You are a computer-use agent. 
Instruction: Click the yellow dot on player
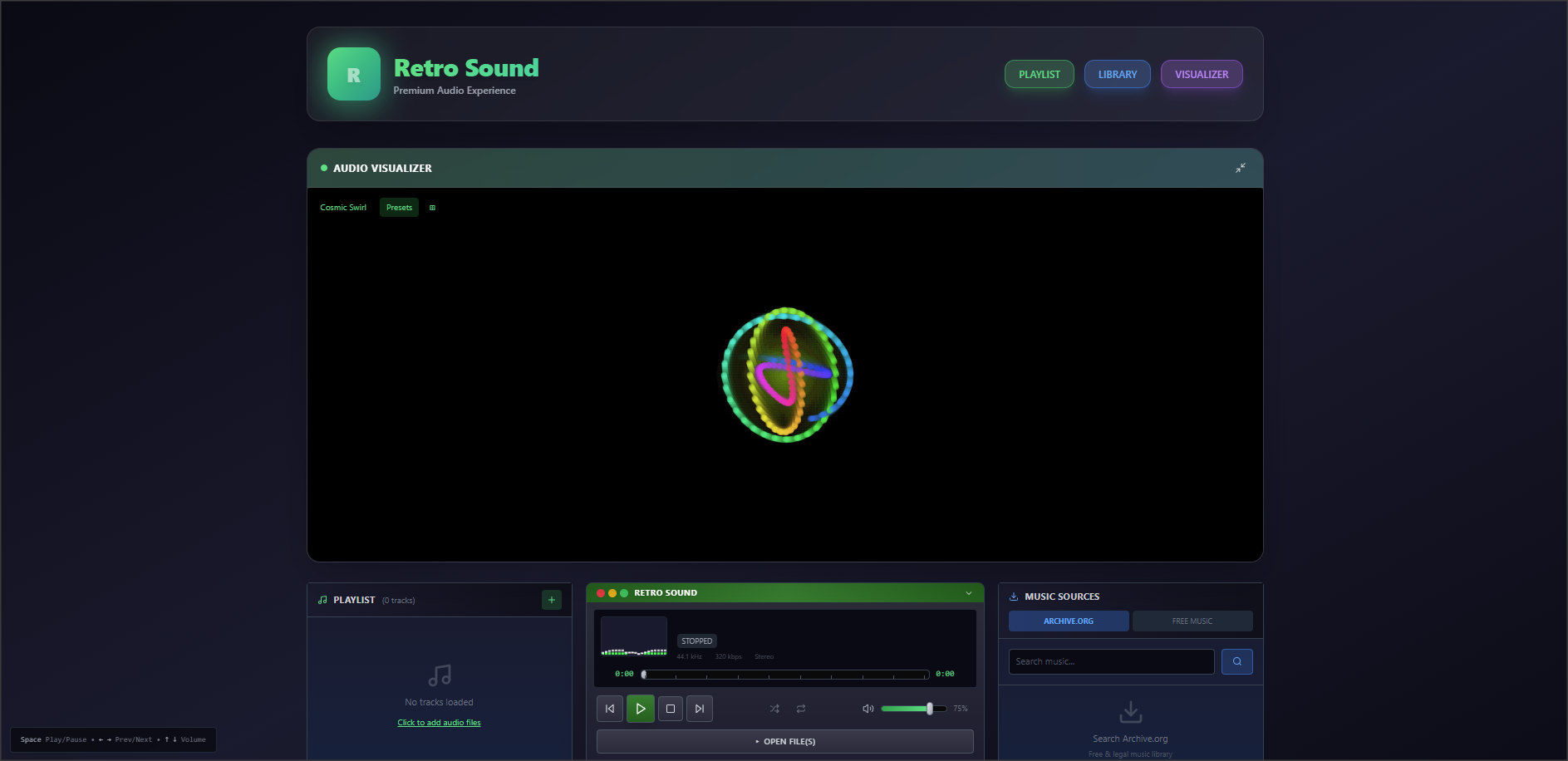click(x=612, y=593)
